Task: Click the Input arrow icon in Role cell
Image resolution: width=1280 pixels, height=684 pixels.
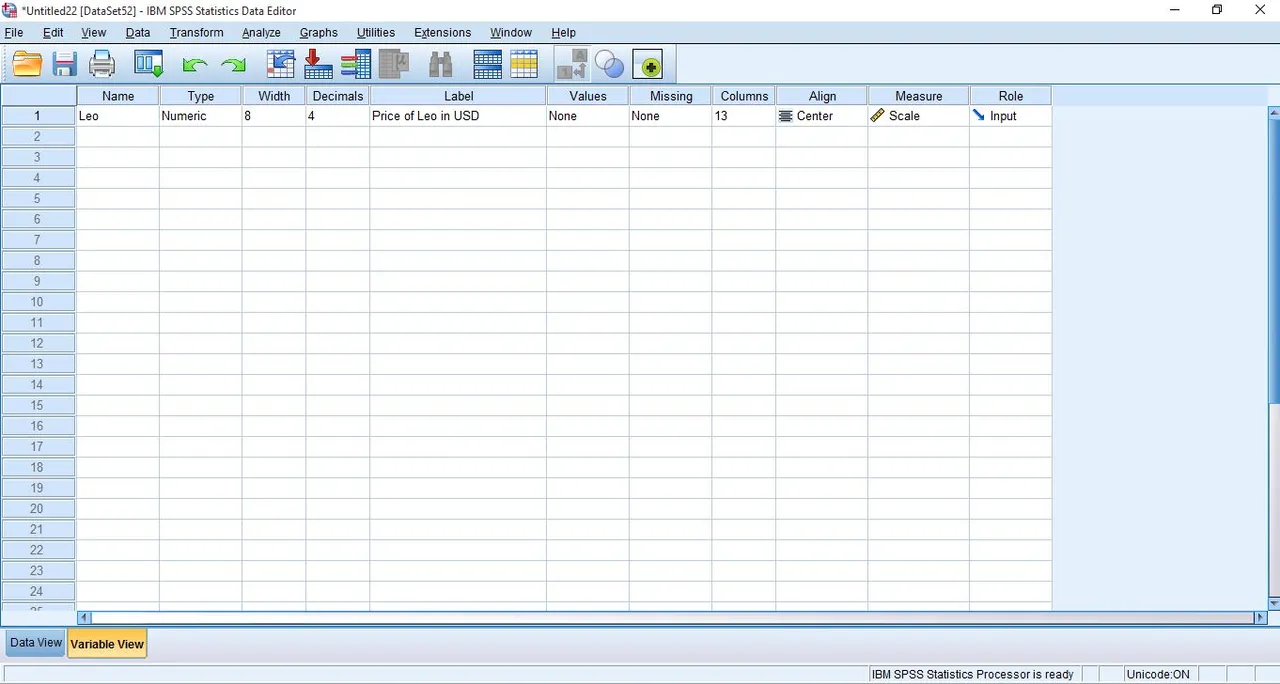Action: (979, 116)
